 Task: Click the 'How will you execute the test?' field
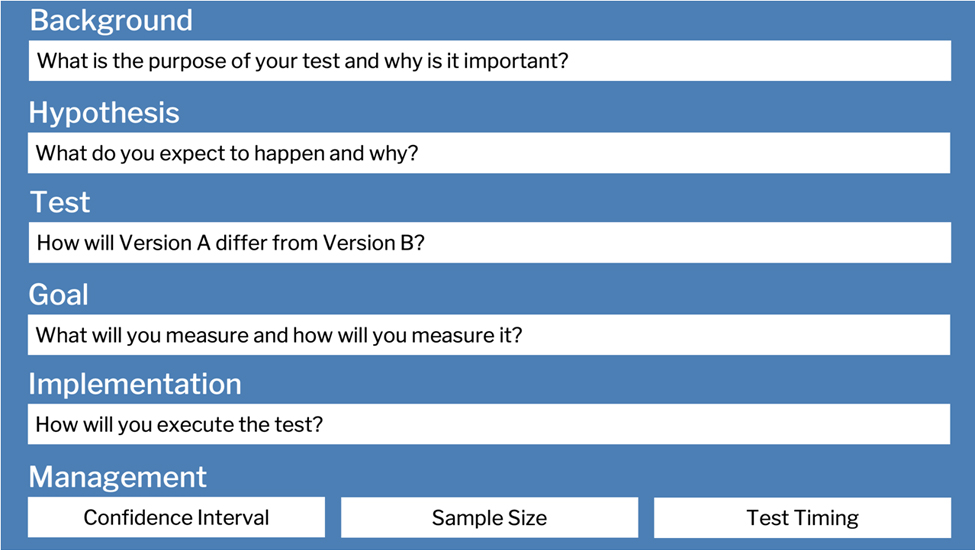pos(489,424)
